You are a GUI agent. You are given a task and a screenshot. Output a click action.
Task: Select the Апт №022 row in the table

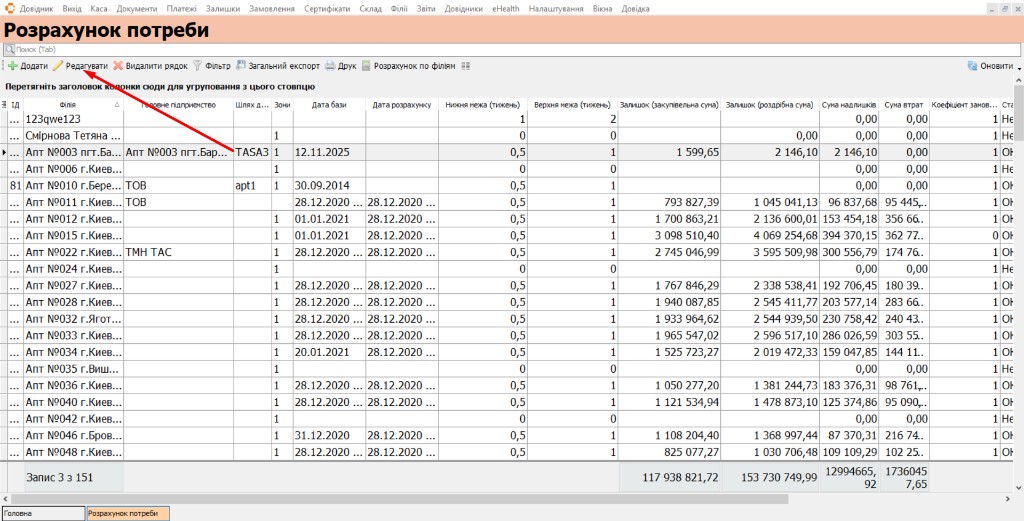[507, 252]
